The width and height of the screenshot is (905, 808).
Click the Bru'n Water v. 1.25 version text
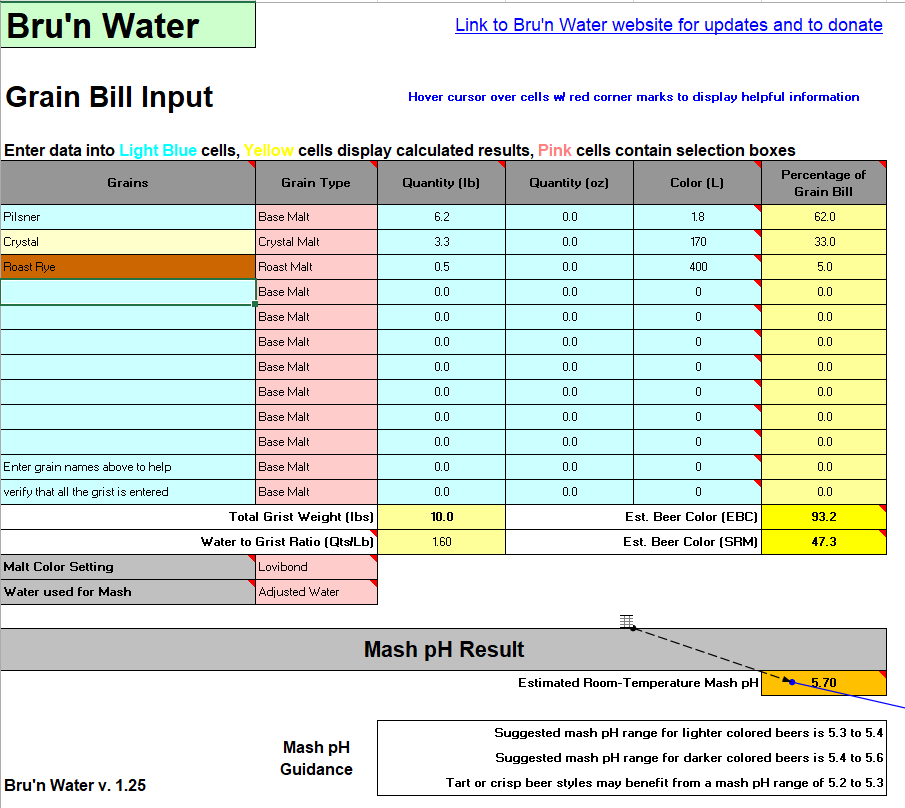[75, 785]
